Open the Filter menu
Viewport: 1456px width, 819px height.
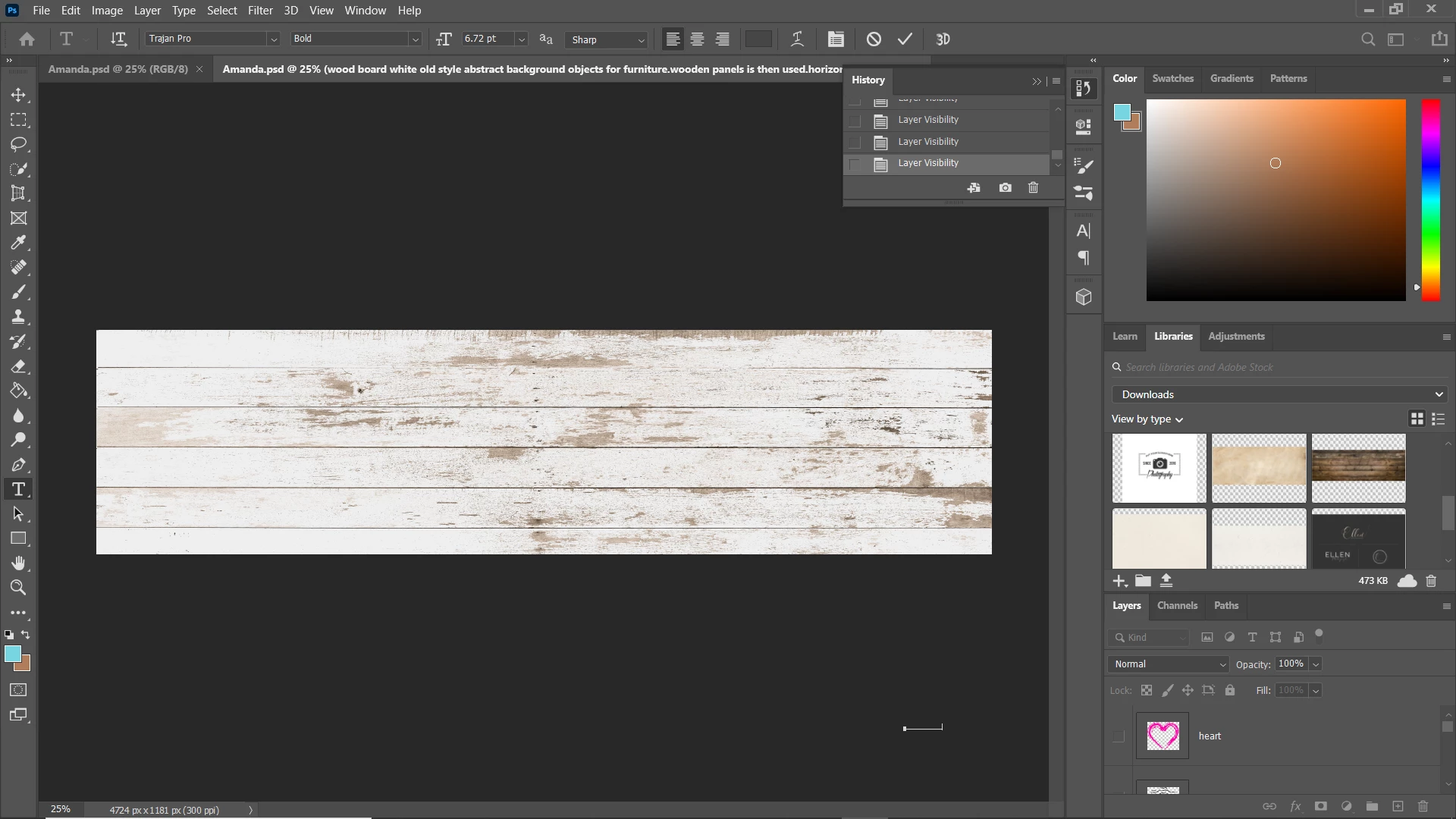[260, 11]
